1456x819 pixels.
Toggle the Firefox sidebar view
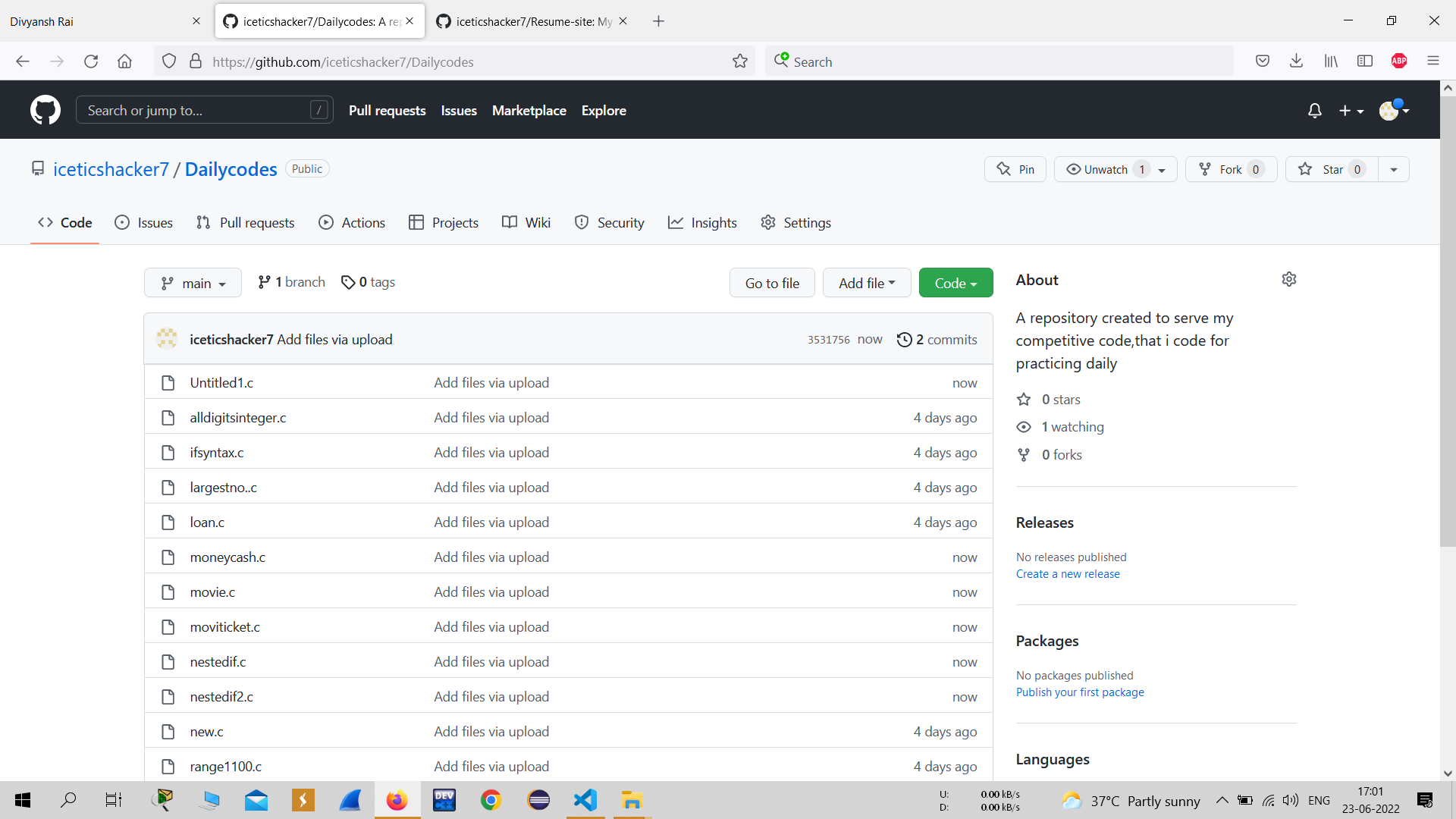click(x=1365, y=61)
